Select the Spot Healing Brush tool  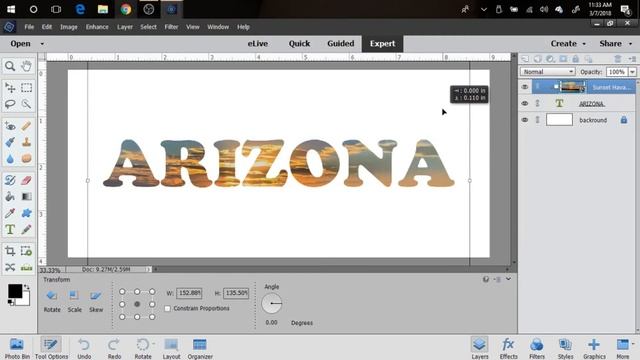(27, 126)
